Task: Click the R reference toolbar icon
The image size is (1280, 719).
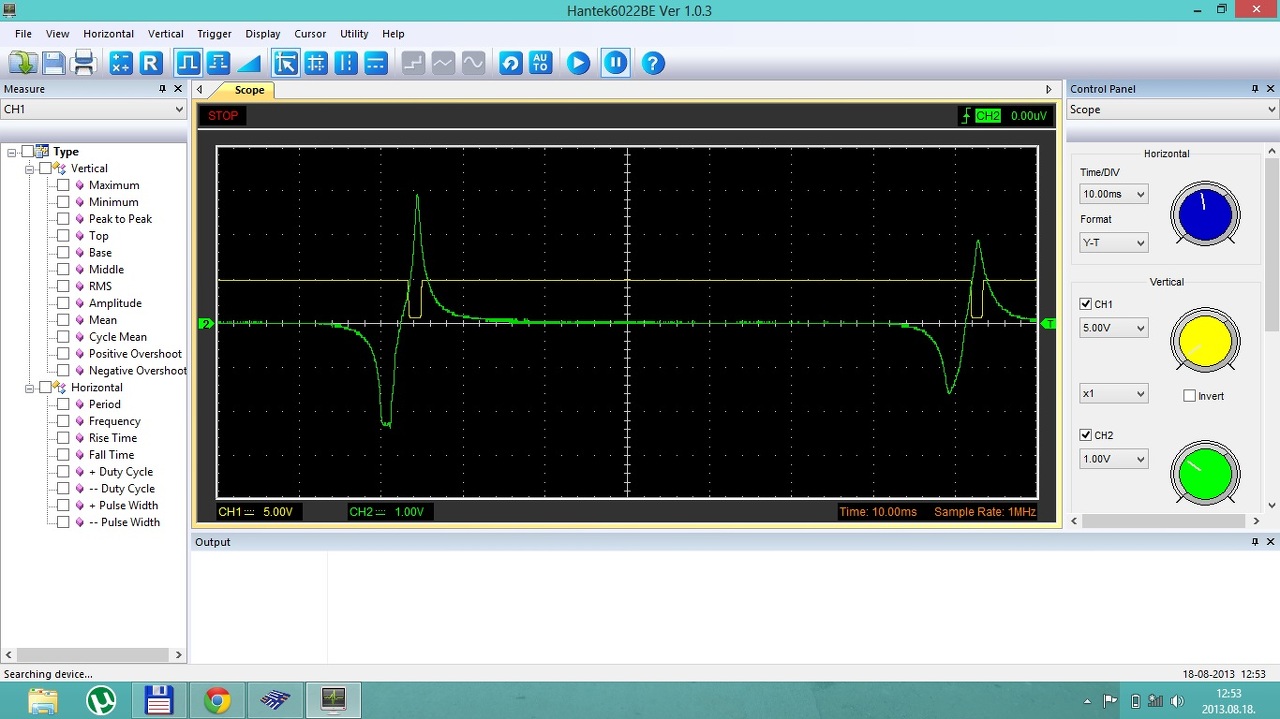Action: coord(151,63)
